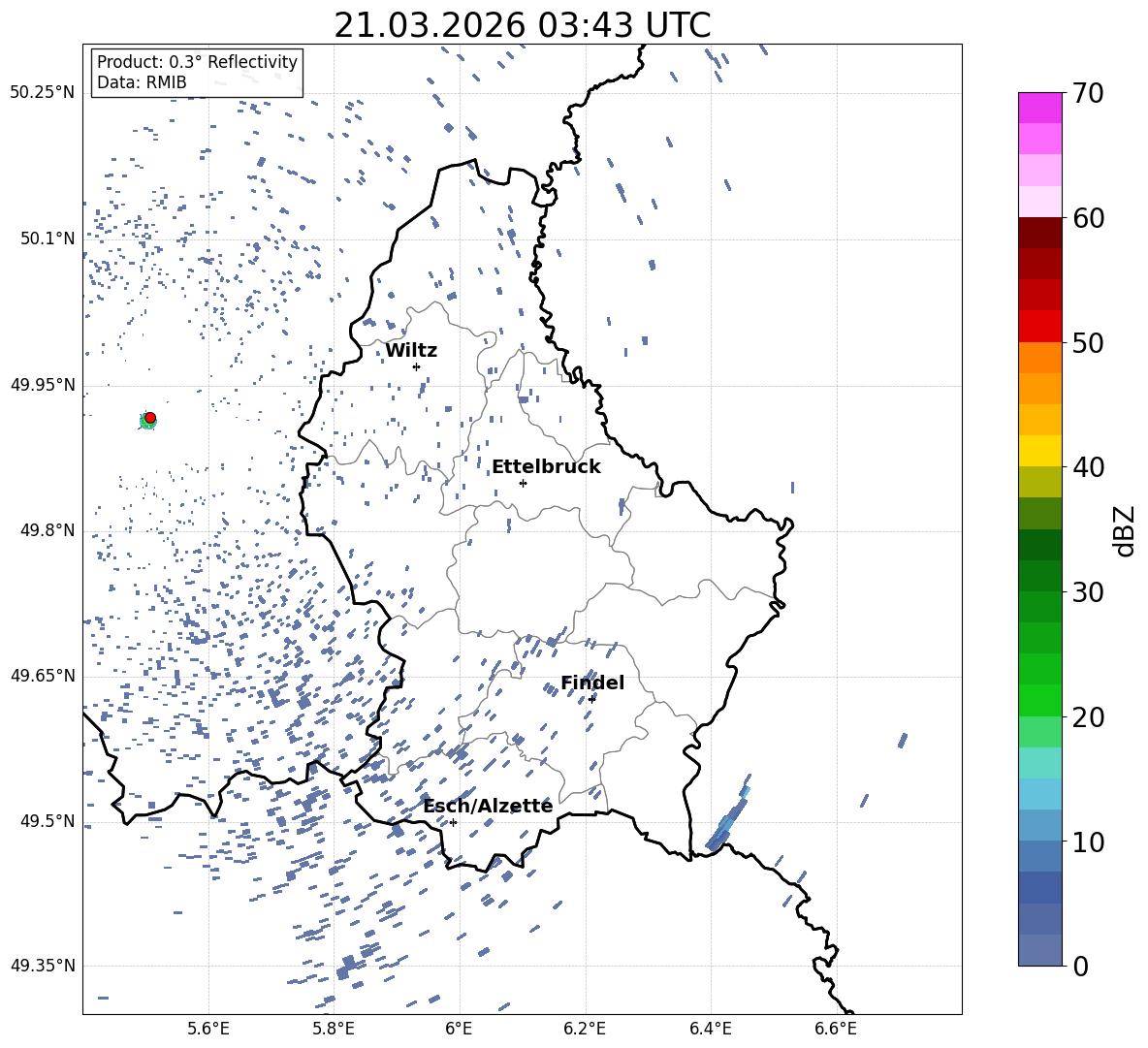Click the longitude label 5.8°E
1148x1048 pixels.
coord(334,1029)
